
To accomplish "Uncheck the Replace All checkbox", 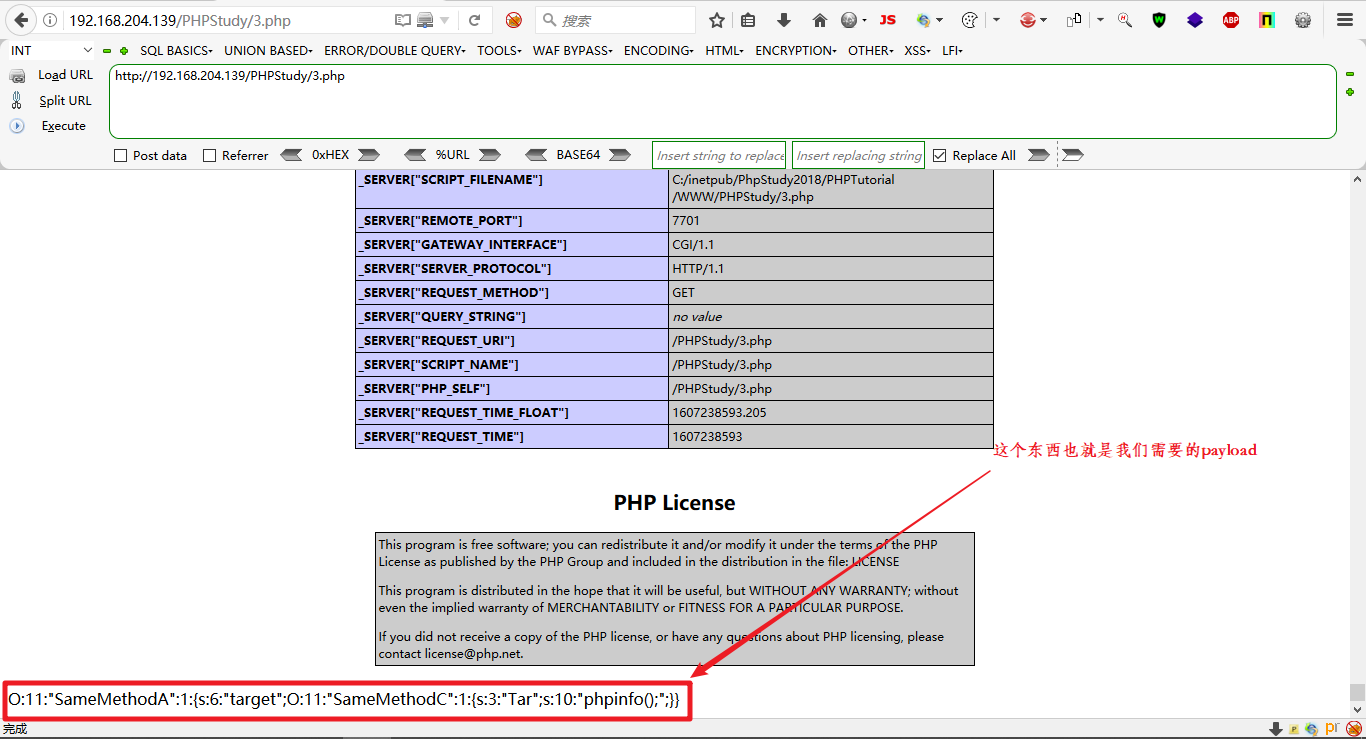I will (x=938, y=154).
